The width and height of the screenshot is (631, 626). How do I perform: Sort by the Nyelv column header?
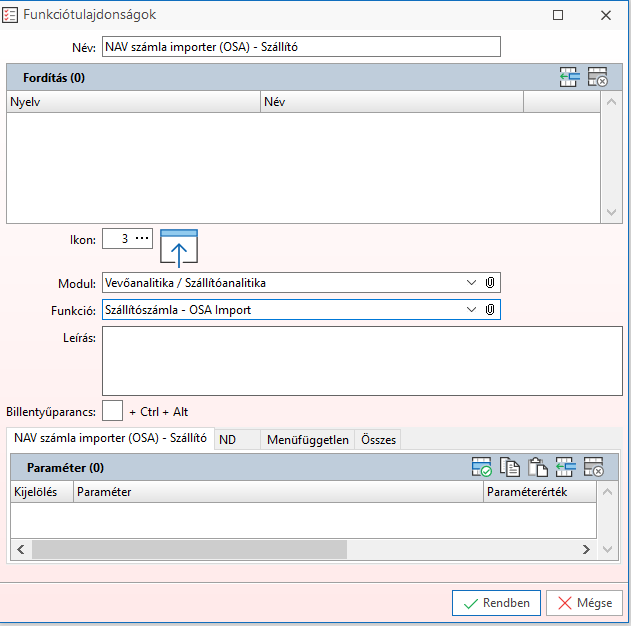pos(133,102)
